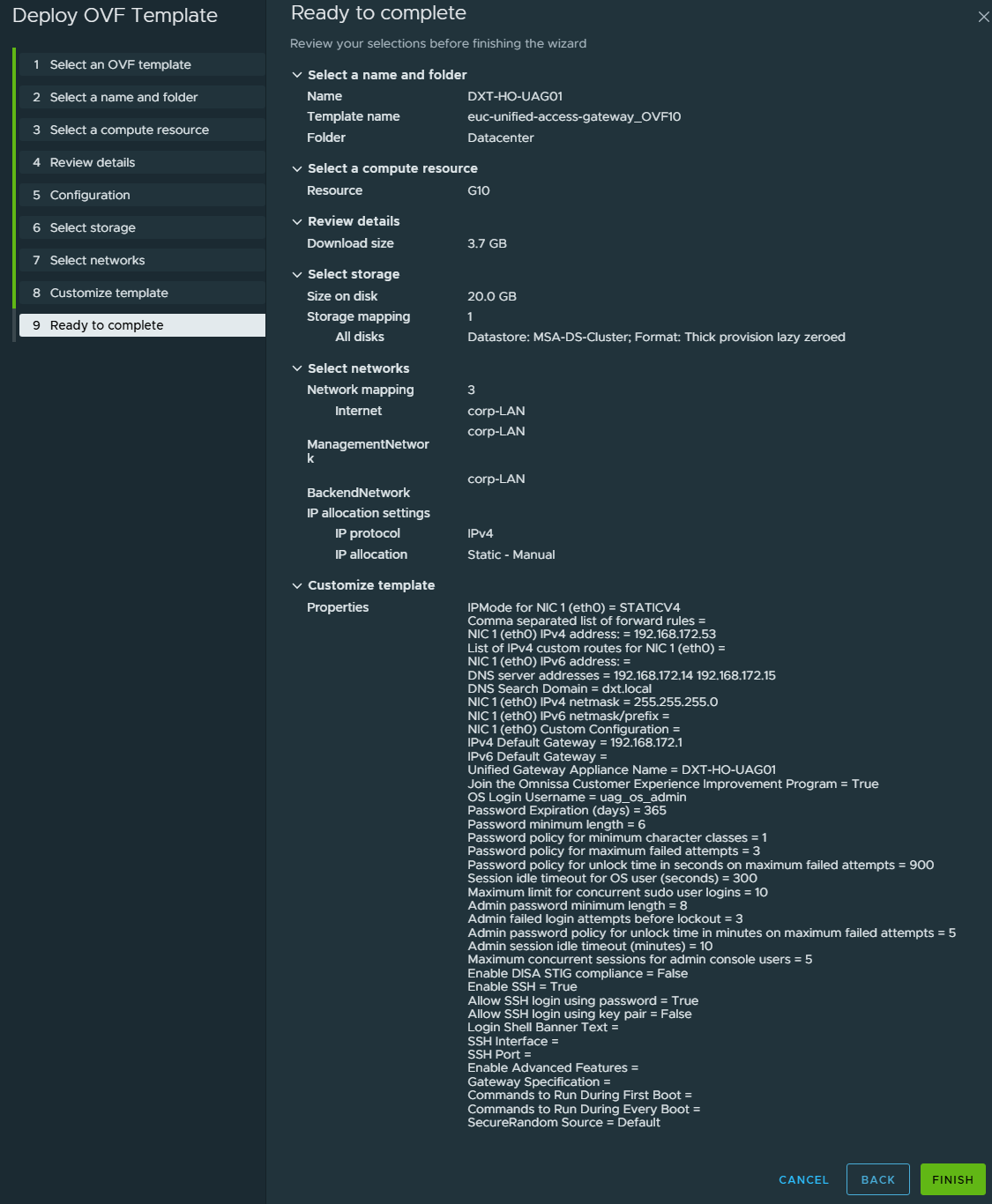992x1204 pixels.
Task: Go to step 1 Select an OVF template
Action: (120, 64)
